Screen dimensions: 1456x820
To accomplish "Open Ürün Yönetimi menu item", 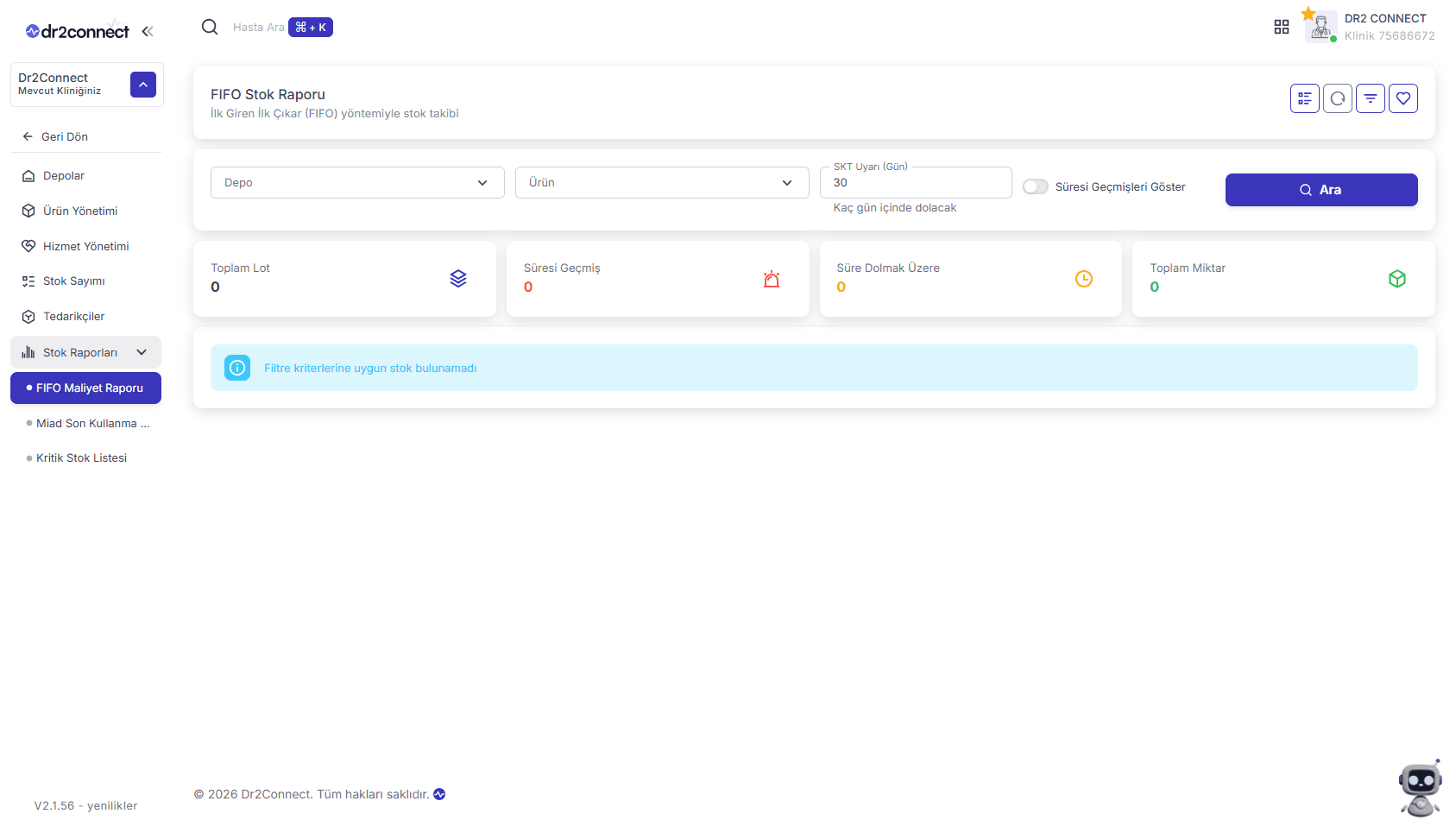I will coord(85,211).
